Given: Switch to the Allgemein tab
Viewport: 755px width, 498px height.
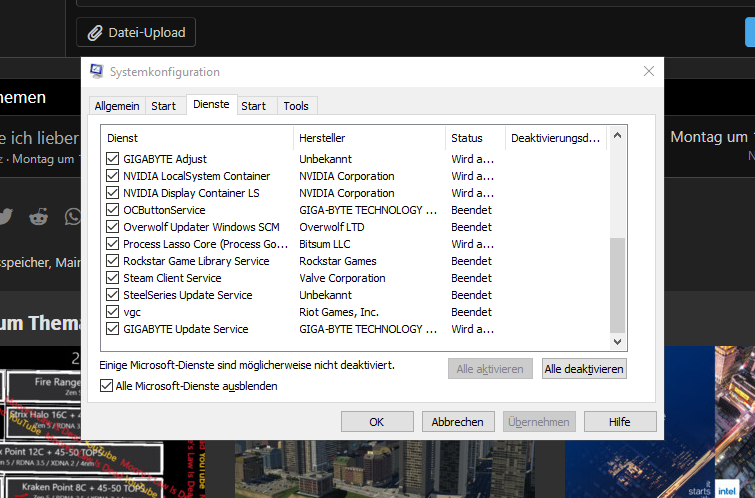Looking at the screenshot, I should point(117,106).
